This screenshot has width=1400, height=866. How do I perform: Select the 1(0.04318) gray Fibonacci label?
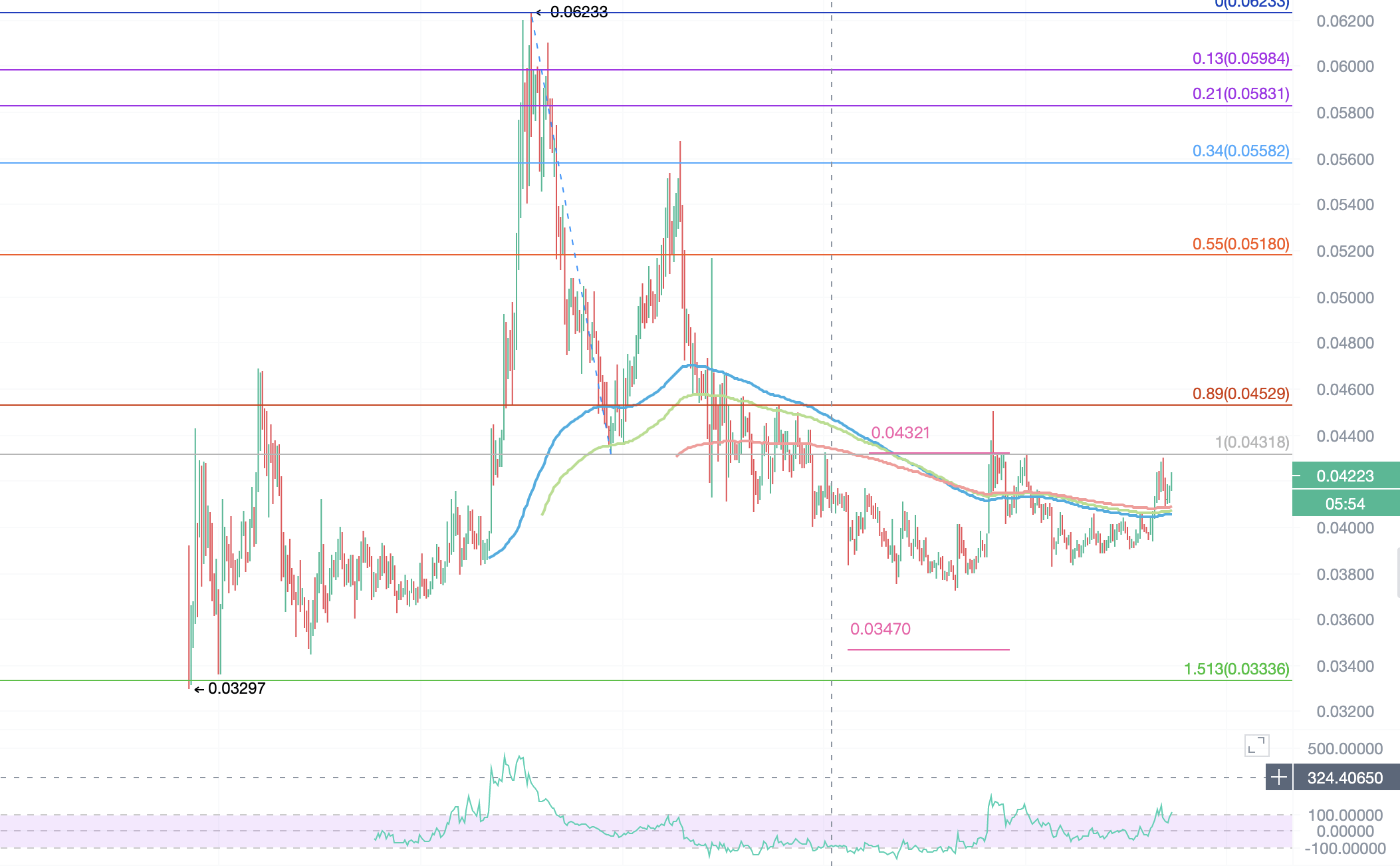pyautogui.click(x=1252, y=442)
